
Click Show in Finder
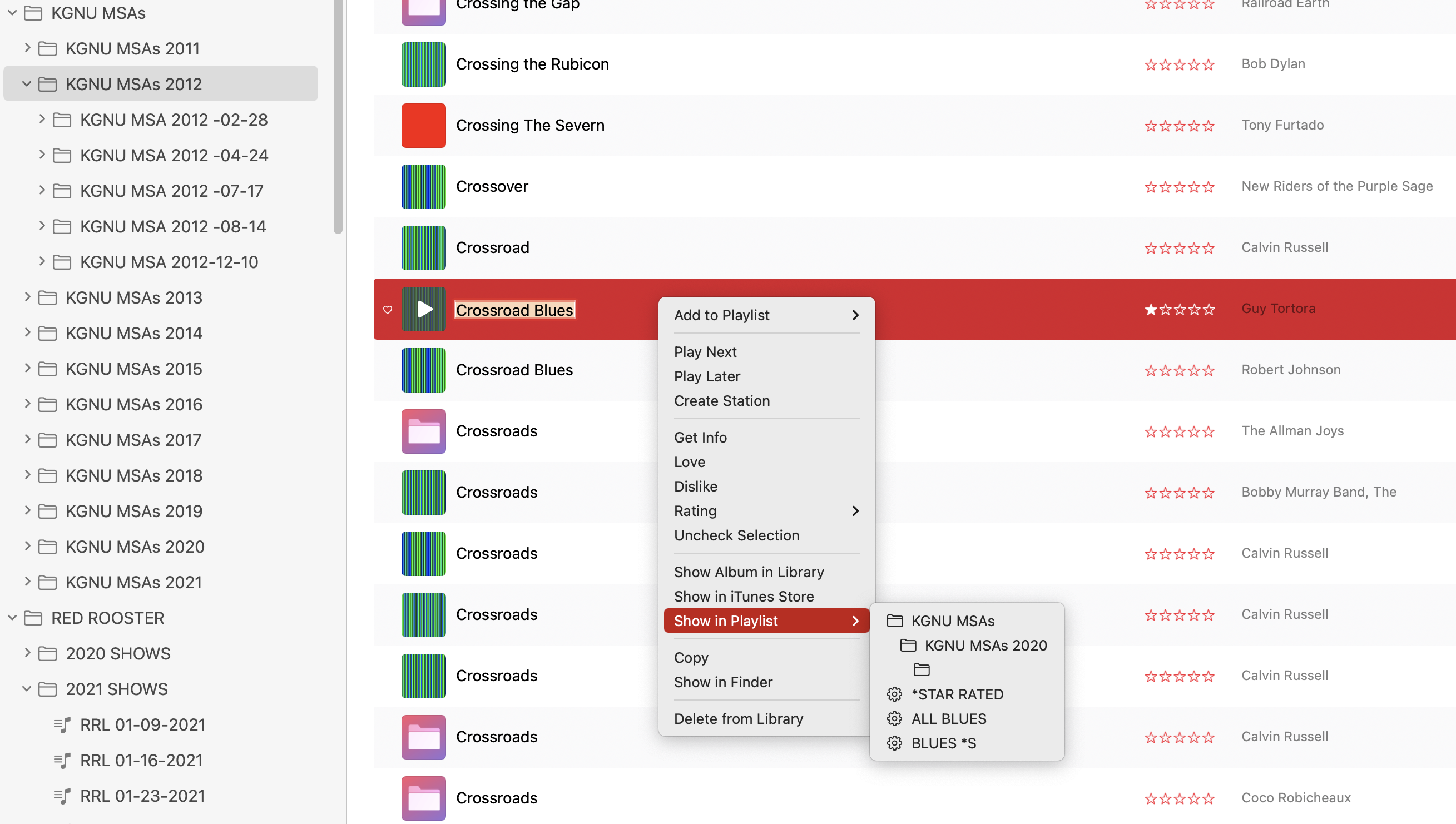tap(723, 682)
